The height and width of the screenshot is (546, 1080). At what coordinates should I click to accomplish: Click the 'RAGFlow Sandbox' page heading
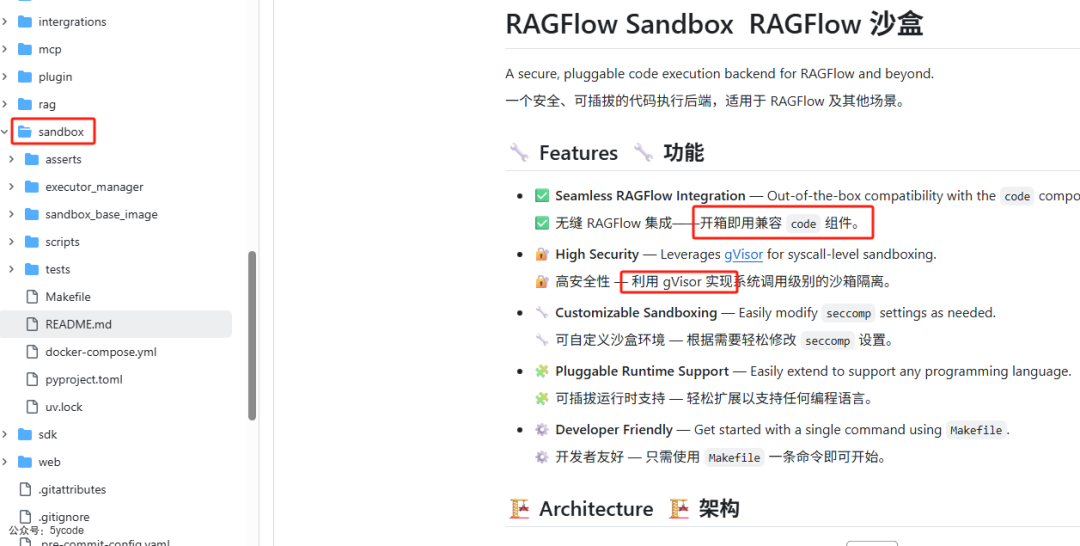click(619, 24)
